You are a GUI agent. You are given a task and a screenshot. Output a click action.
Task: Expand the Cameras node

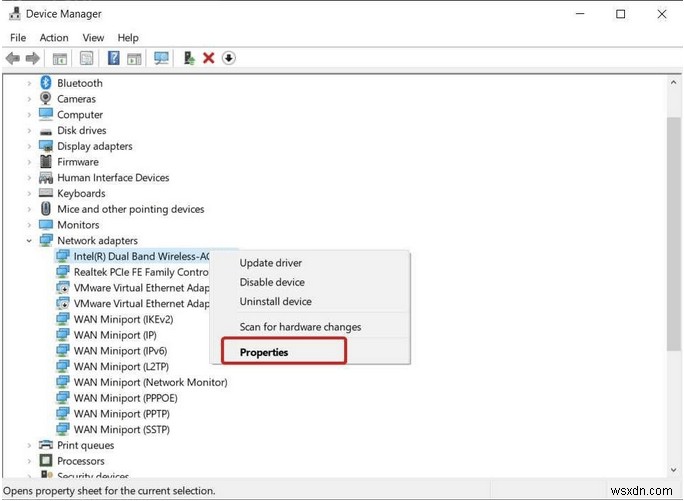29,99
